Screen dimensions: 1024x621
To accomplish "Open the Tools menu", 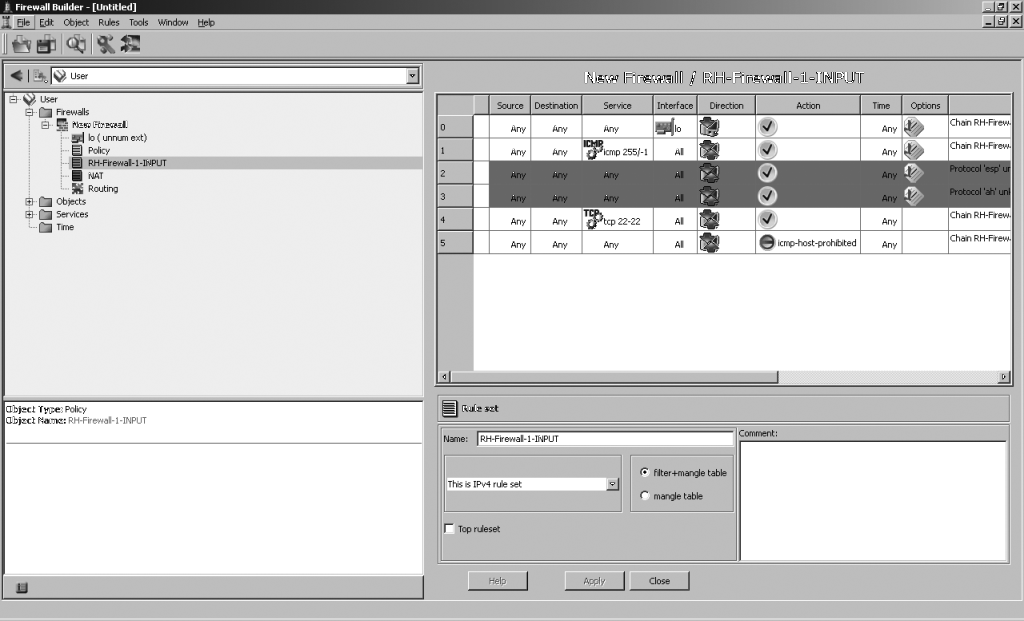I will [138, 22].
